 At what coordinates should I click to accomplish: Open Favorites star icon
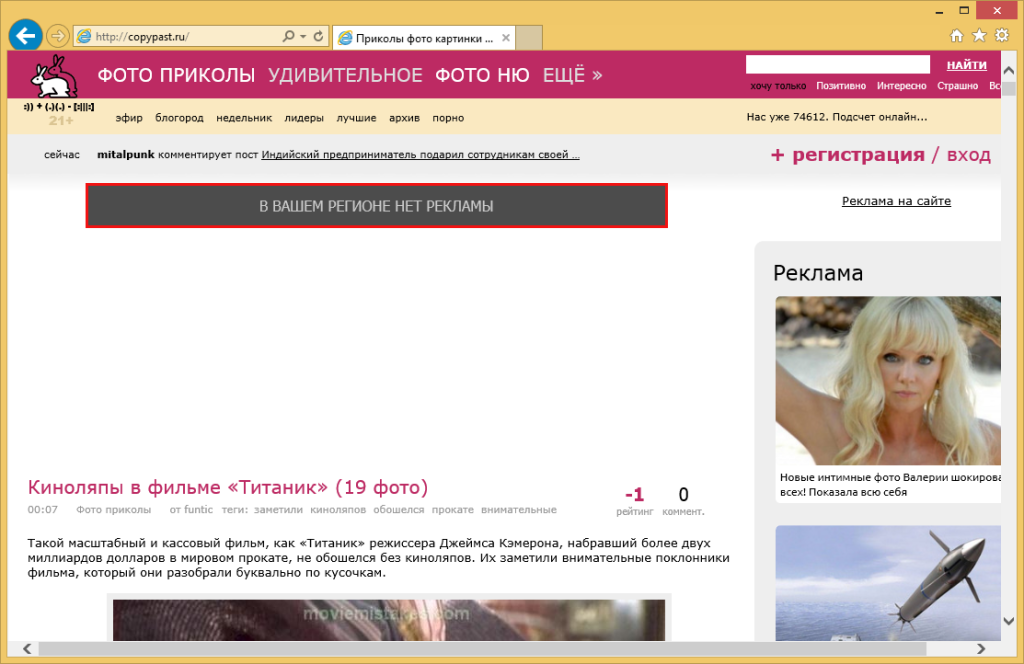pyautogui.click(x=979, y=36)
